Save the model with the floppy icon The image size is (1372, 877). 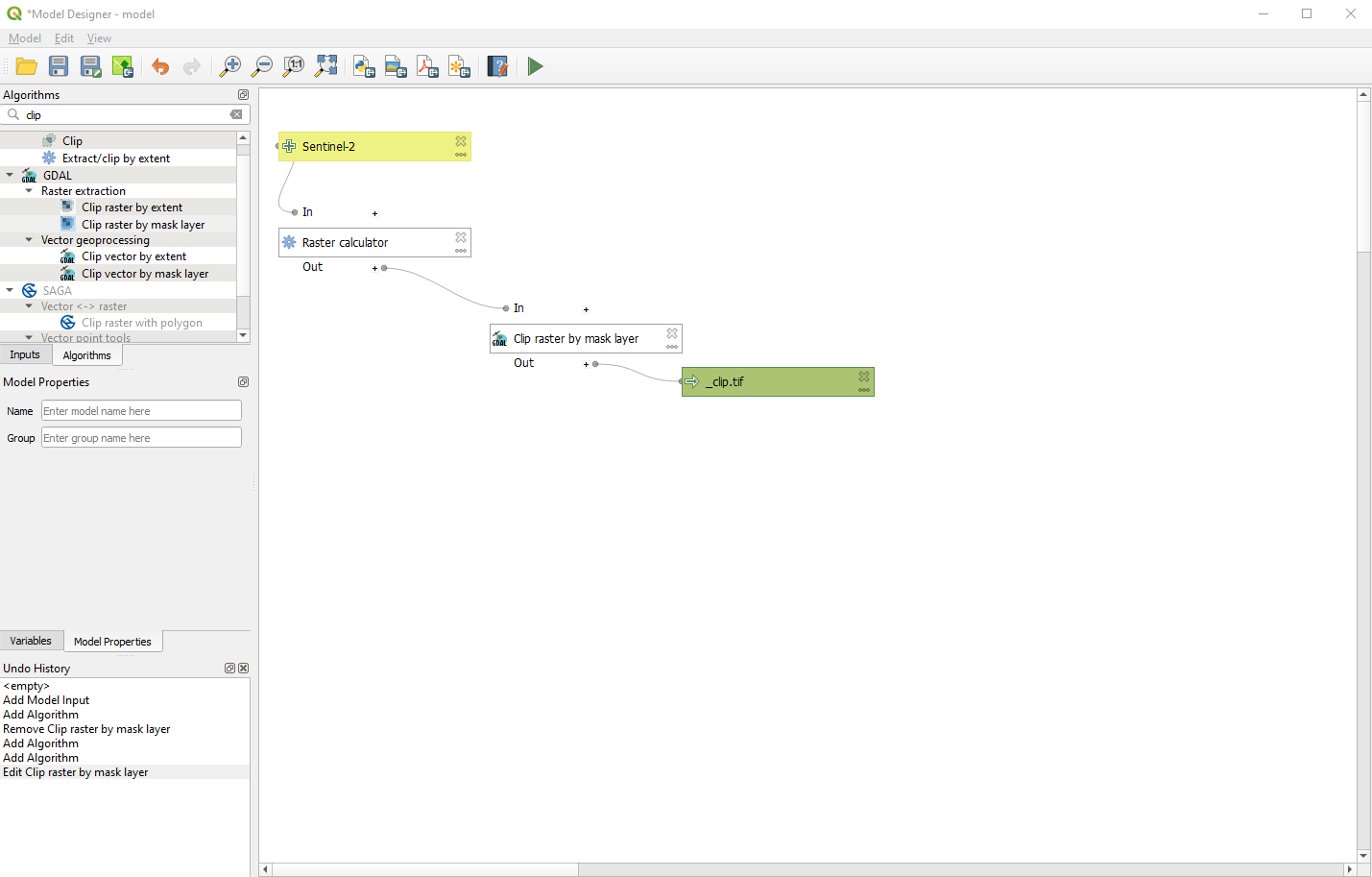(x=59, y=66)
